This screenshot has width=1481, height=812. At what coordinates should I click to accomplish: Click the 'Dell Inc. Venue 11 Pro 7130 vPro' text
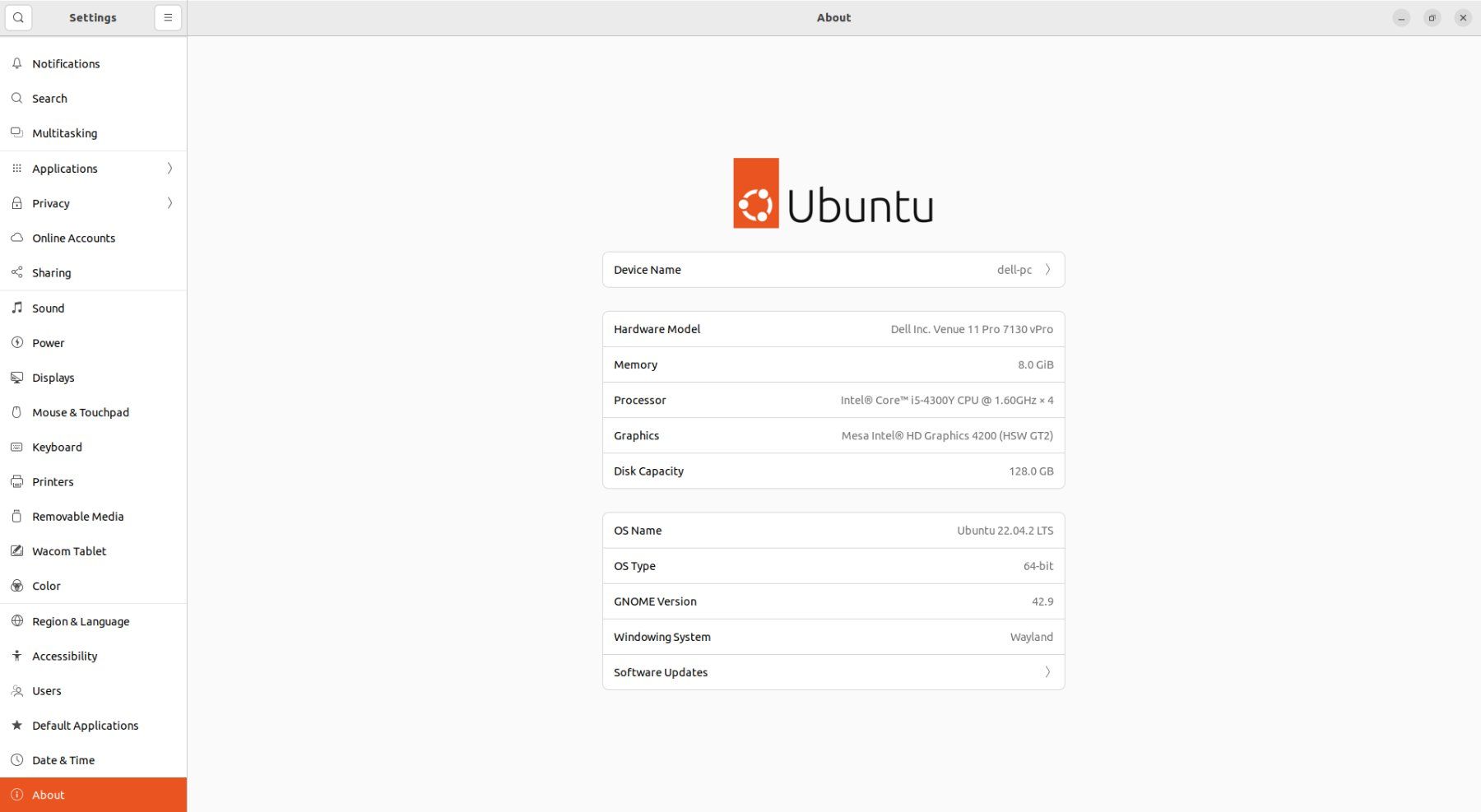click(972, 329)
